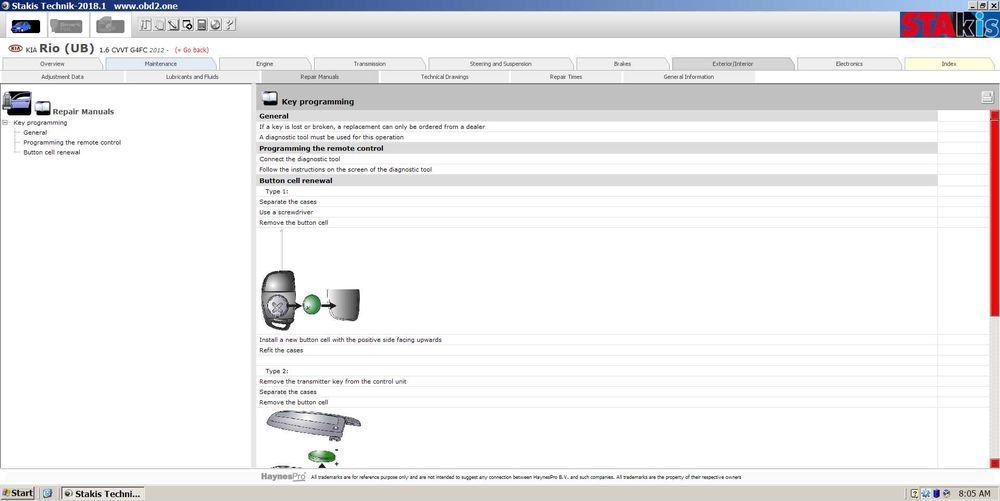Image resolution: width=1000 pixels, height=501 pixels.
Task: Click the blue shield tray icon
Action: pyautogui.click(x=936, y=493)
